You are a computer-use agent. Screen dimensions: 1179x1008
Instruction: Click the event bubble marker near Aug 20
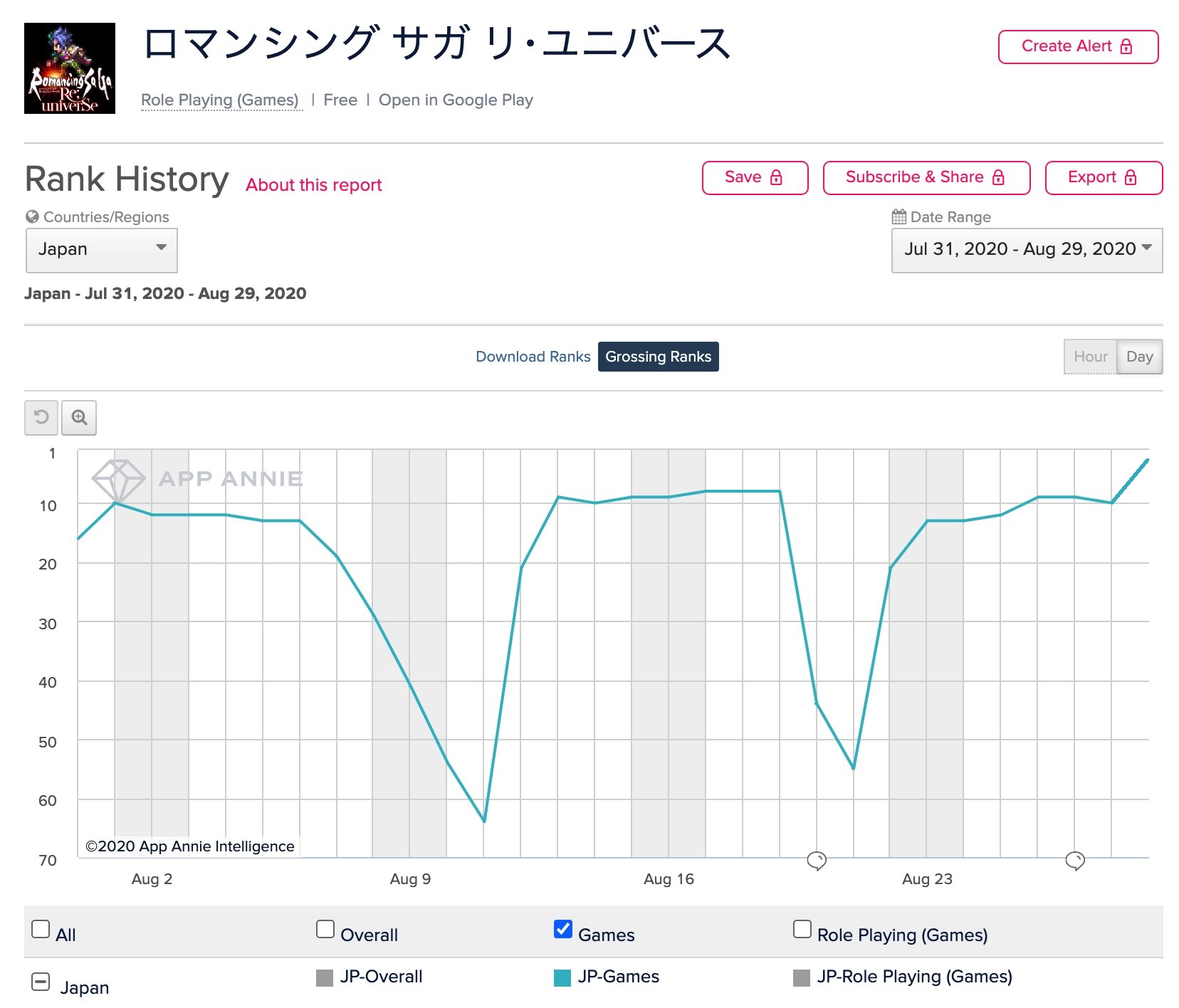point(817,861)
